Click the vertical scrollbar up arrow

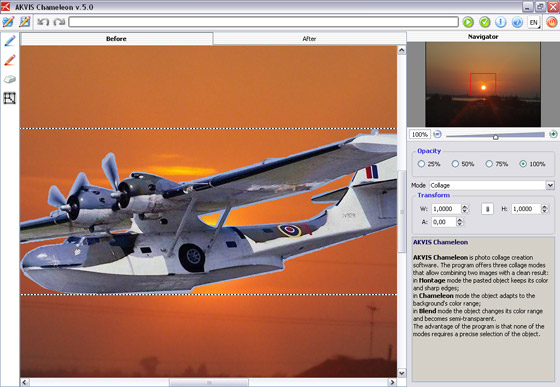pos(401,50)
